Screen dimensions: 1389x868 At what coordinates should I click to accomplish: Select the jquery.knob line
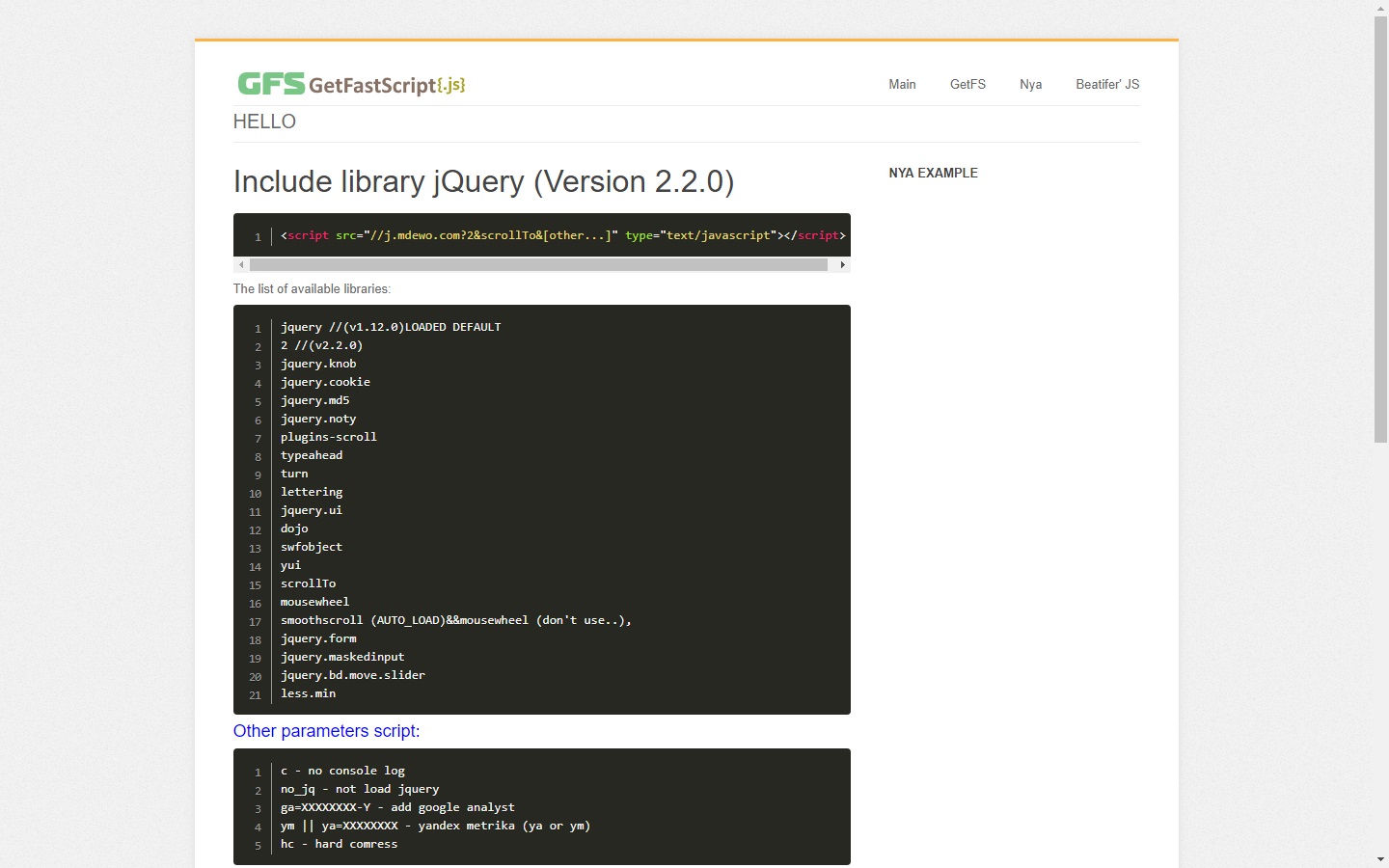318,364
